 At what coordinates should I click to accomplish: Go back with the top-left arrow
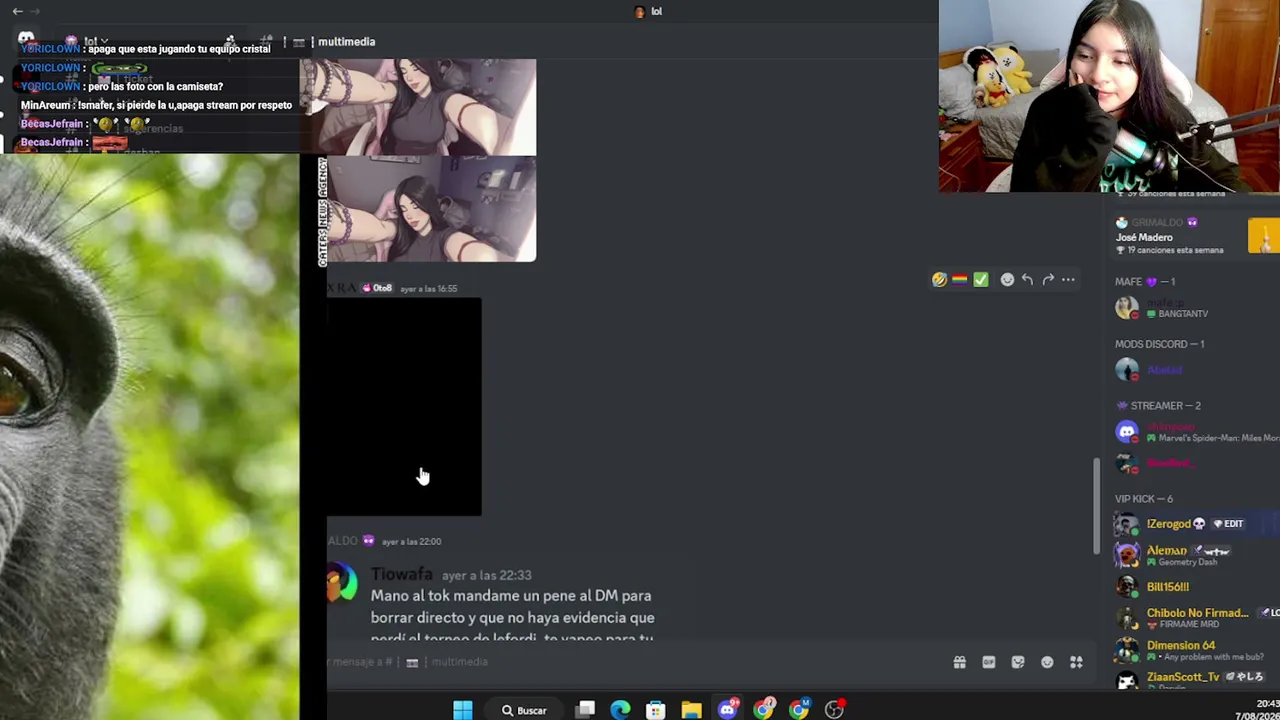click(18, 11)
